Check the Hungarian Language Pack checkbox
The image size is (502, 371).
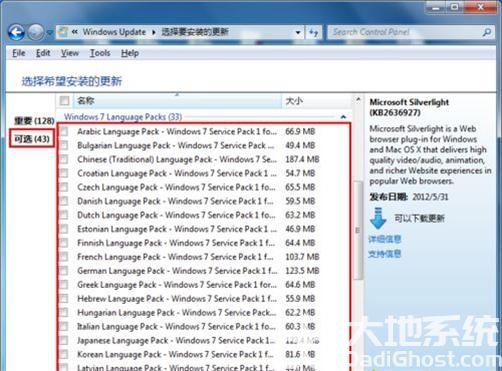[x=64, y=312]
